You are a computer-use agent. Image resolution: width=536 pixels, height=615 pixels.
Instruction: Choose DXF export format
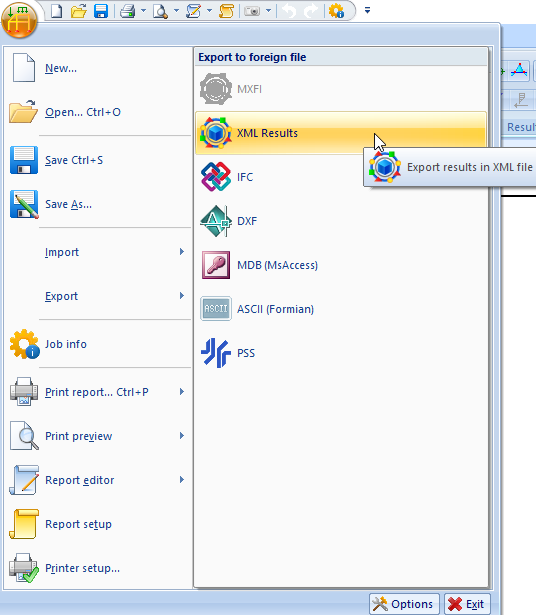(x=341, y=221)
